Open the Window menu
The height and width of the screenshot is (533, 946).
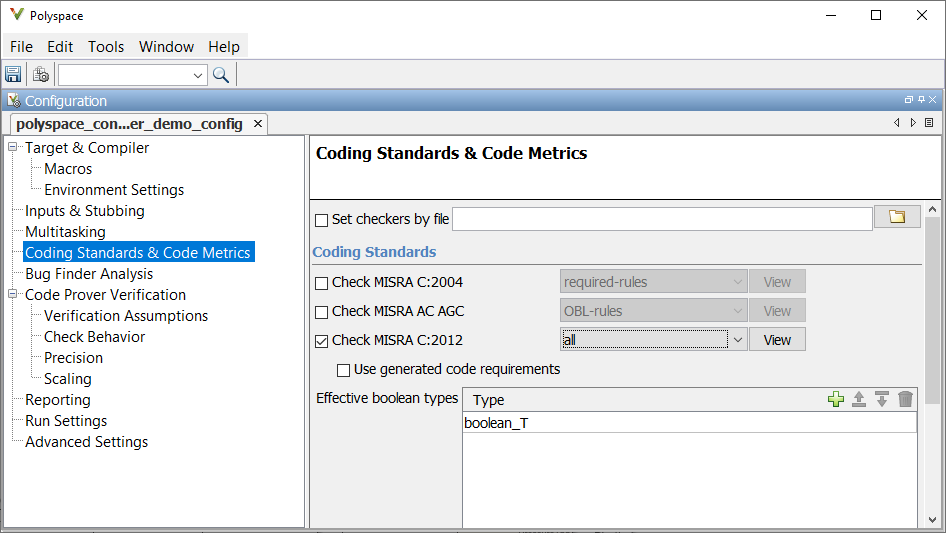point(166,47)
